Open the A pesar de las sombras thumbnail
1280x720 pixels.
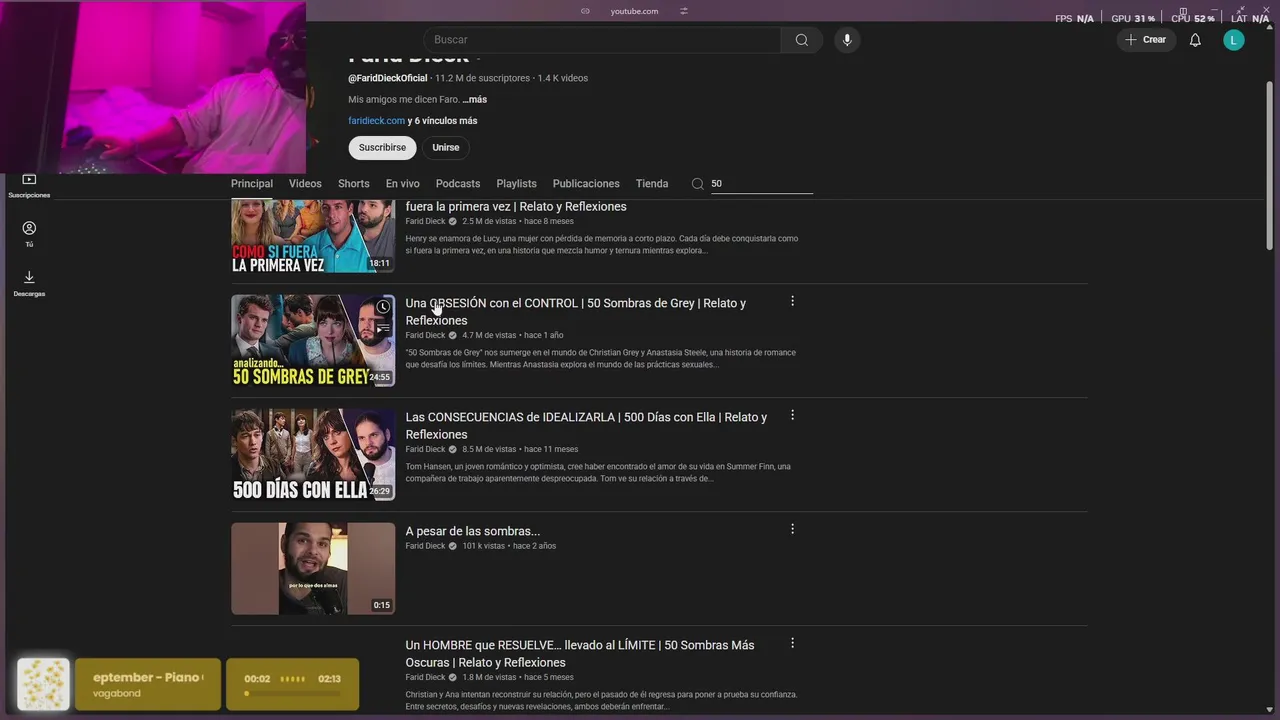[x=313, y=568]
